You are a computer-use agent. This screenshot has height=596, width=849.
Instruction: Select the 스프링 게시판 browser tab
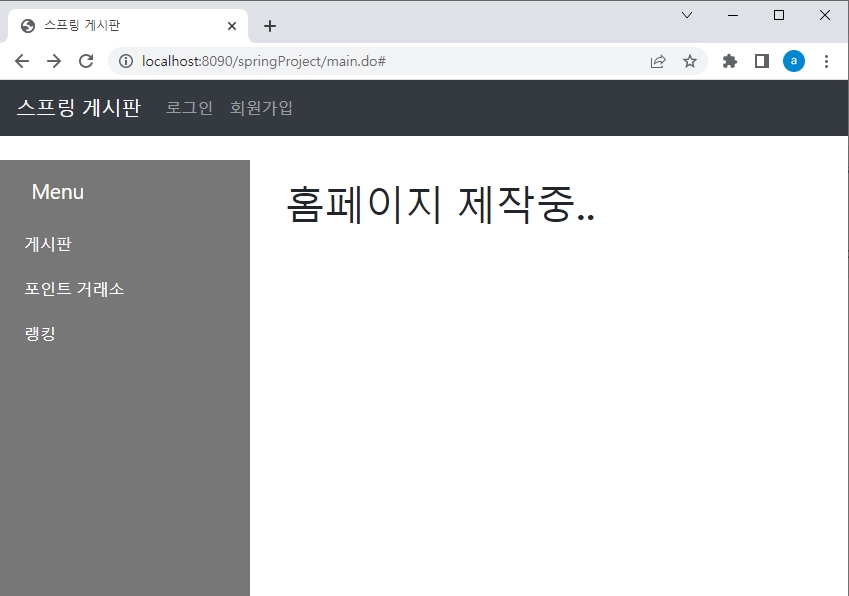coord(128,25)
